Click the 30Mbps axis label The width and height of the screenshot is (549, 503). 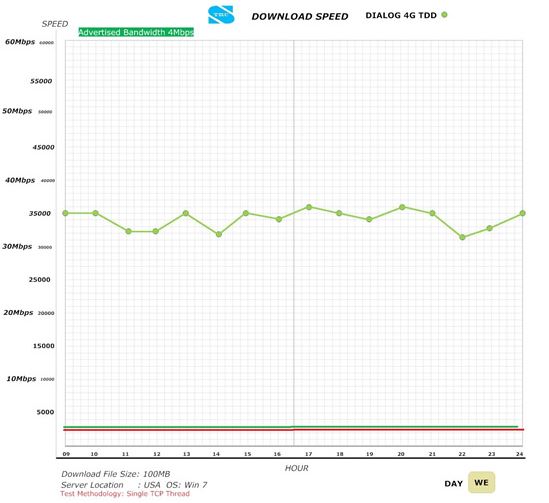[17, 246]
